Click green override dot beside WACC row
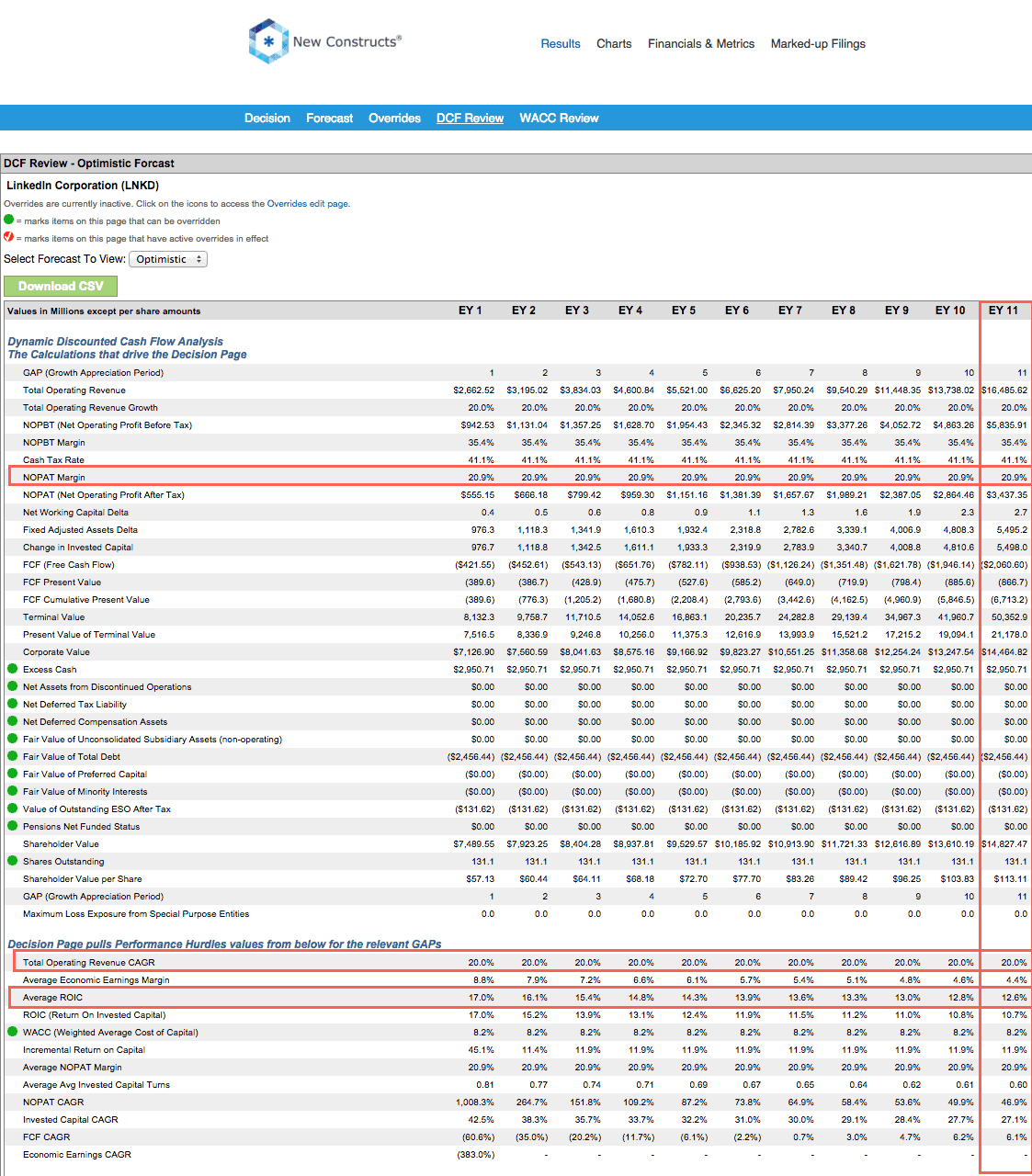 13,1032
